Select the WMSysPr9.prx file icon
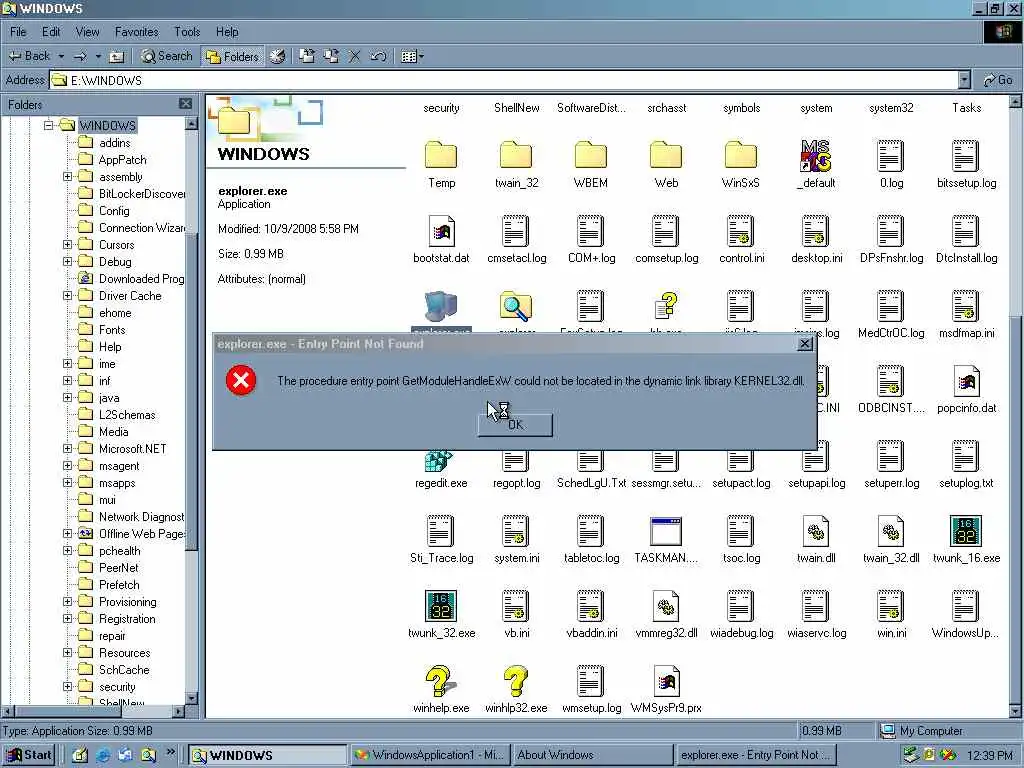 (x=666, y=682)
